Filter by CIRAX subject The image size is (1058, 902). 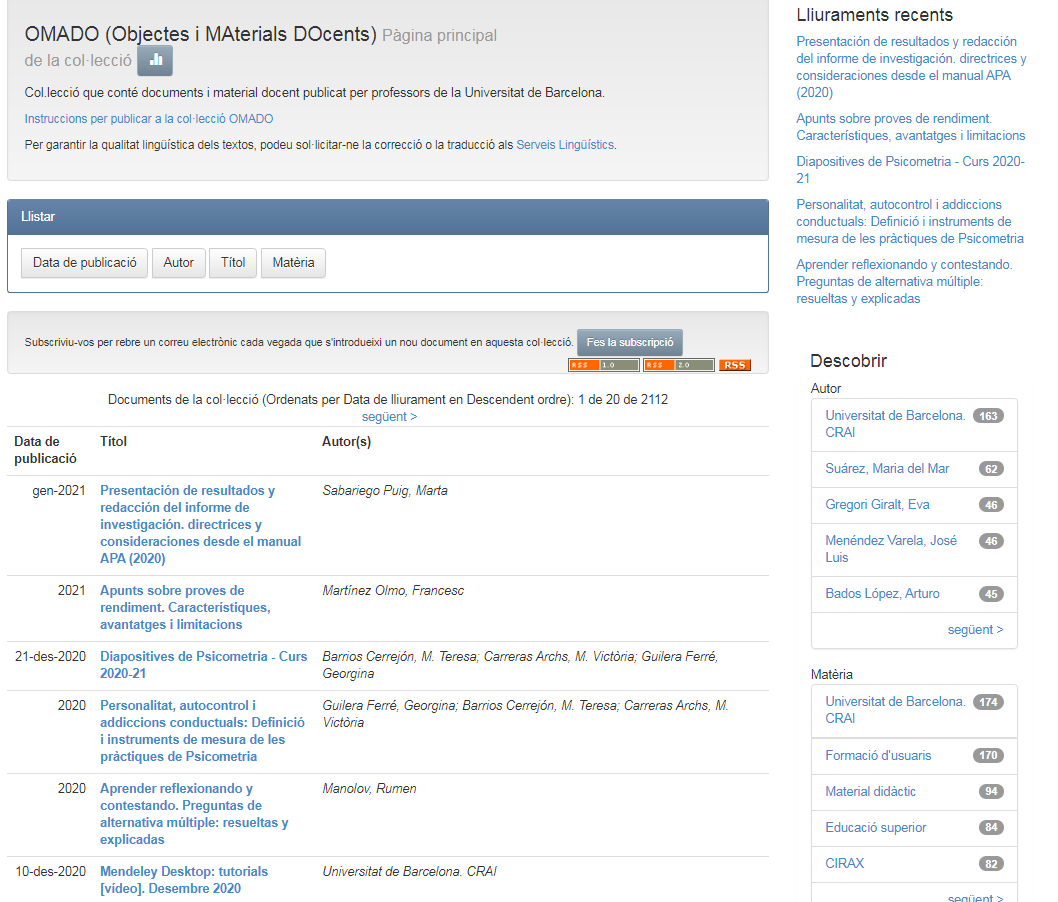[845, 864]
